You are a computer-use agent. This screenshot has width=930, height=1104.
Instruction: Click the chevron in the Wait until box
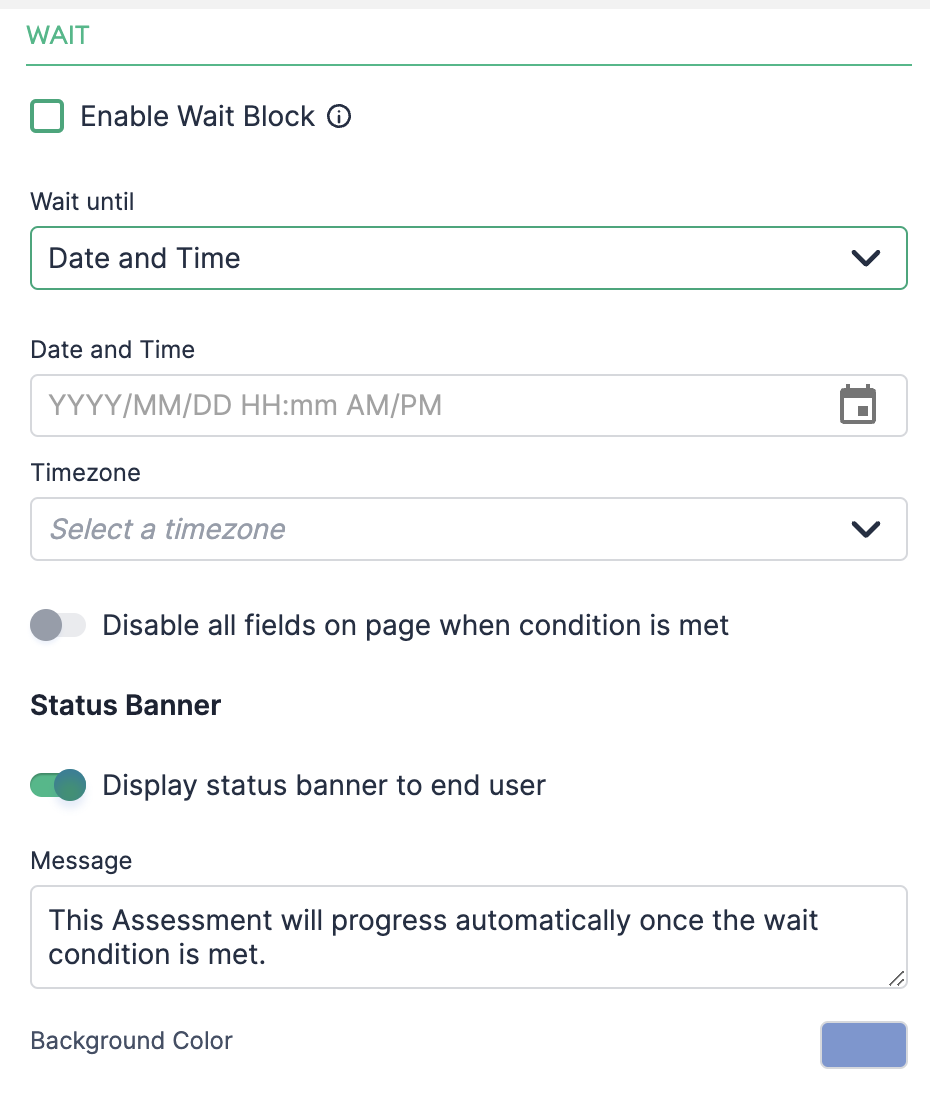pyautogui.click(x=865, y=258)
